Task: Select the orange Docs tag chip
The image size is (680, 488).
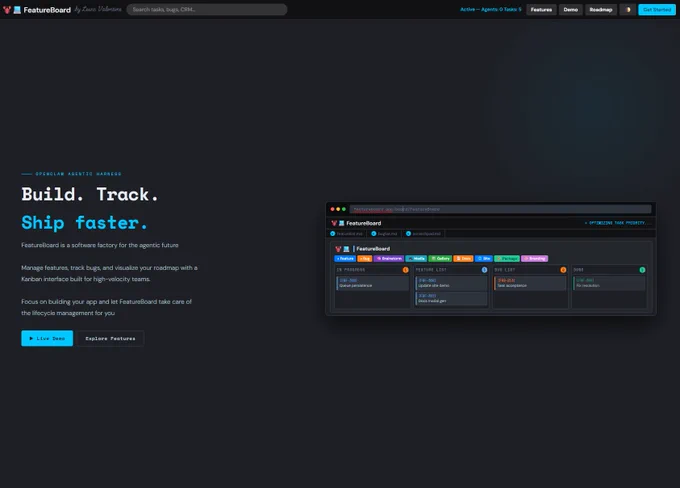Action: click(464, 259)
